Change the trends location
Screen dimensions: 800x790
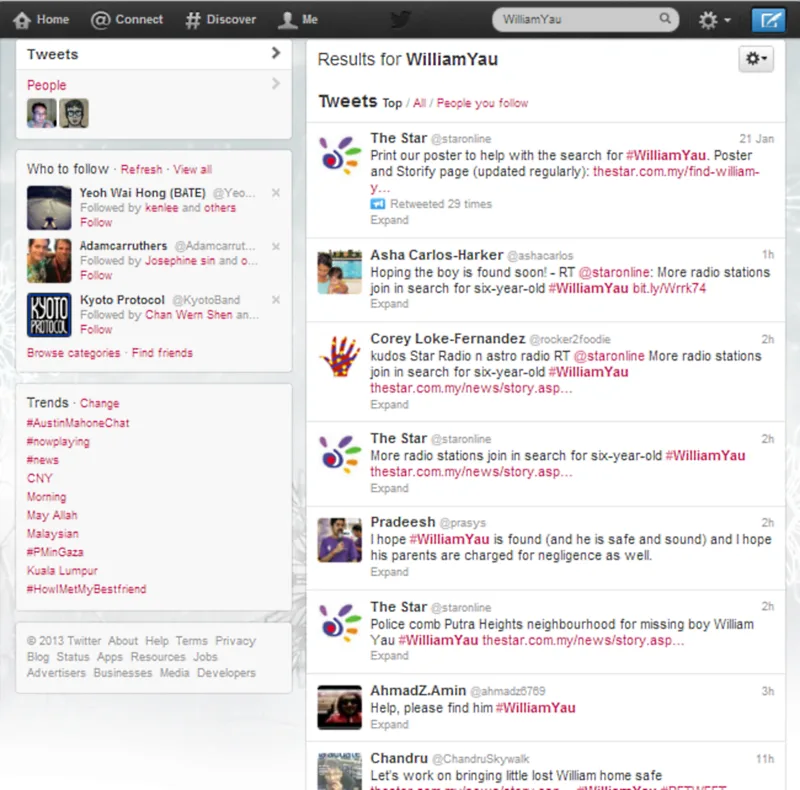click(x=99, y=403)
